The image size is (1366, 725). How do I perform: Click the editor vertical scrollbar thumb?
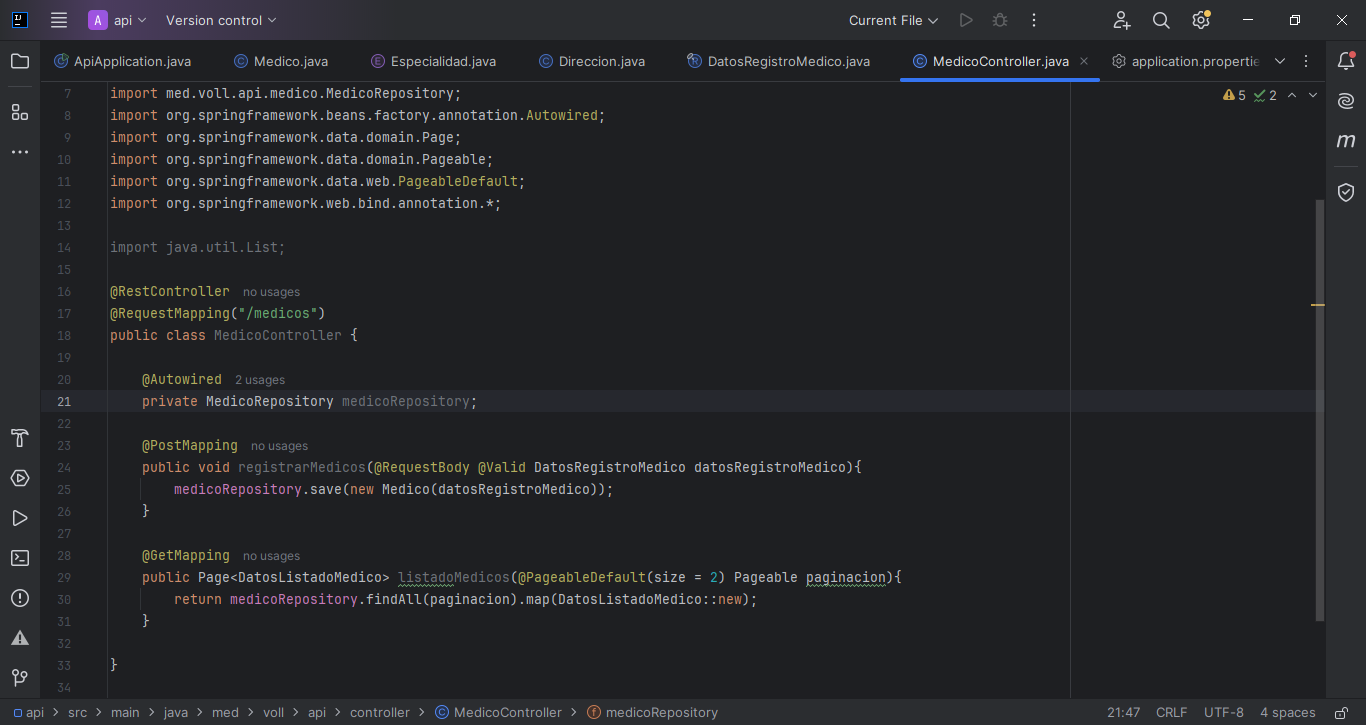coord(1320,410)
